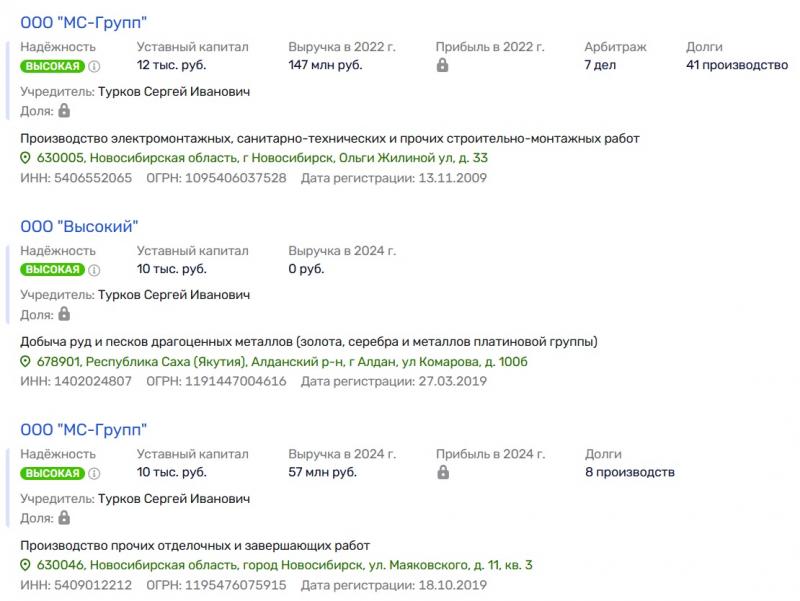Click the ВЫСОКАЯ badge in ООО "Высокий" entry
Screen dimensions: 800x601
pyautogui.click(x=52, y=269)
